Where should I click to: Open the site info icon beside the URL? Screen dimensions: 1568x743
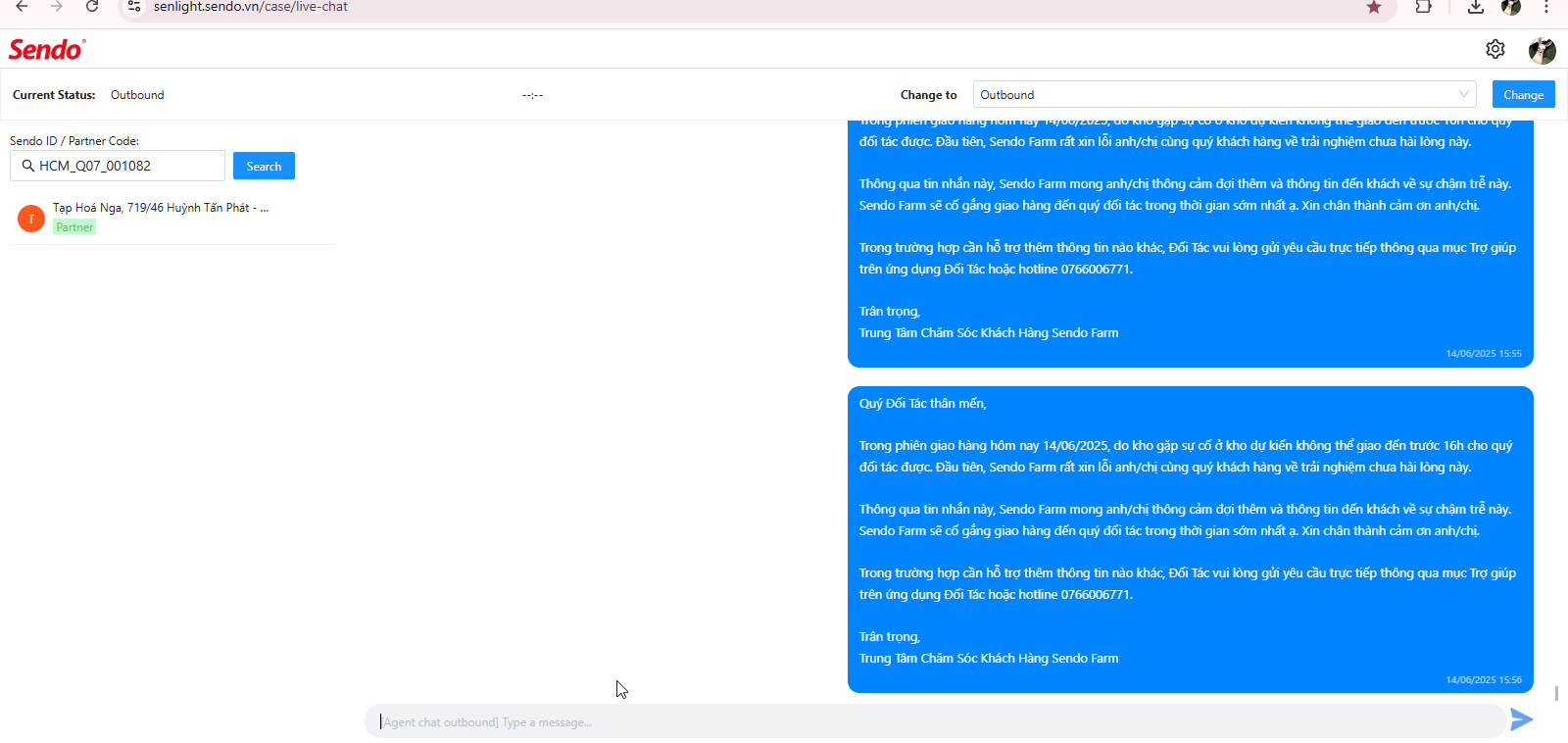point(135,7)
